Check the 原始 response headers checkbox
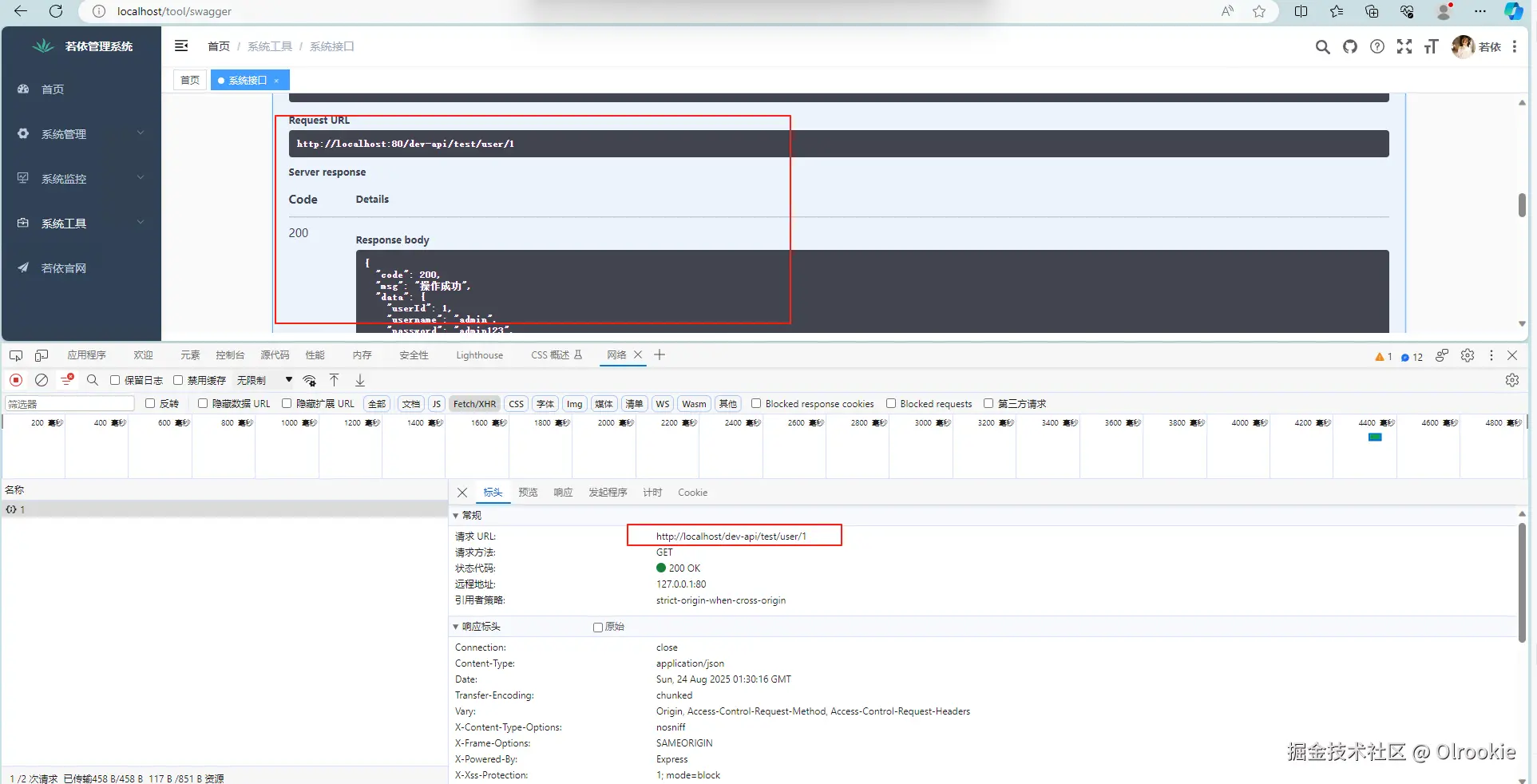 tap(598, 627)
